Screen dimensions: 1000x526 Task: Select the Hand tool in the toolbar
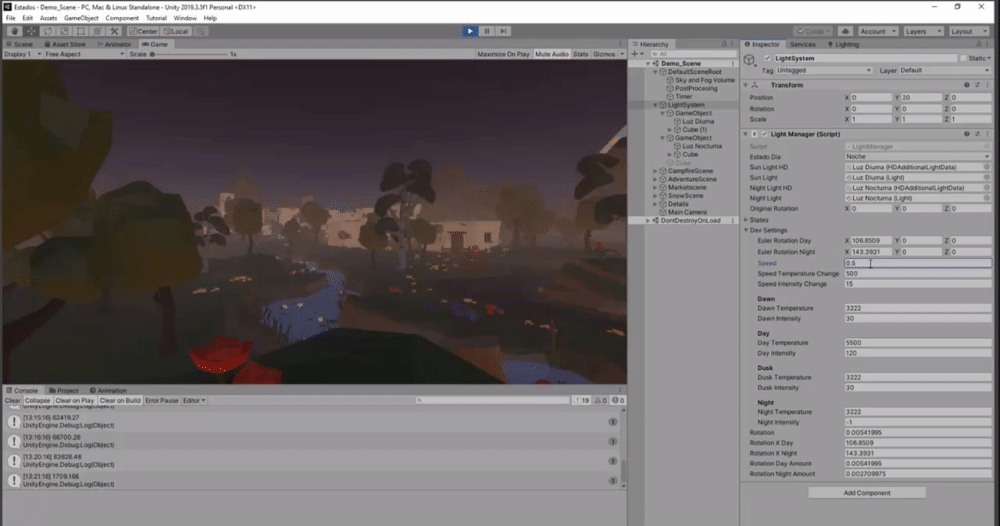[14, 31]
